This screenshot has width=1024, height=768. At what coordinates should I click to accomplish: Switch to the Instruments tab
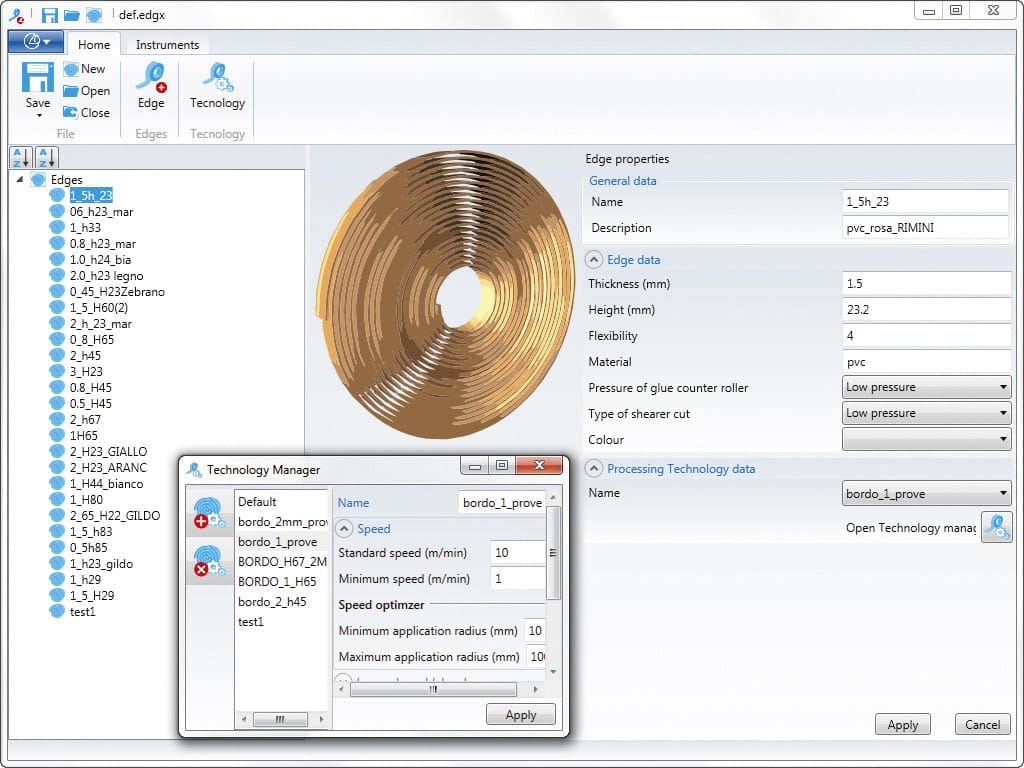[x=167, y=45]
